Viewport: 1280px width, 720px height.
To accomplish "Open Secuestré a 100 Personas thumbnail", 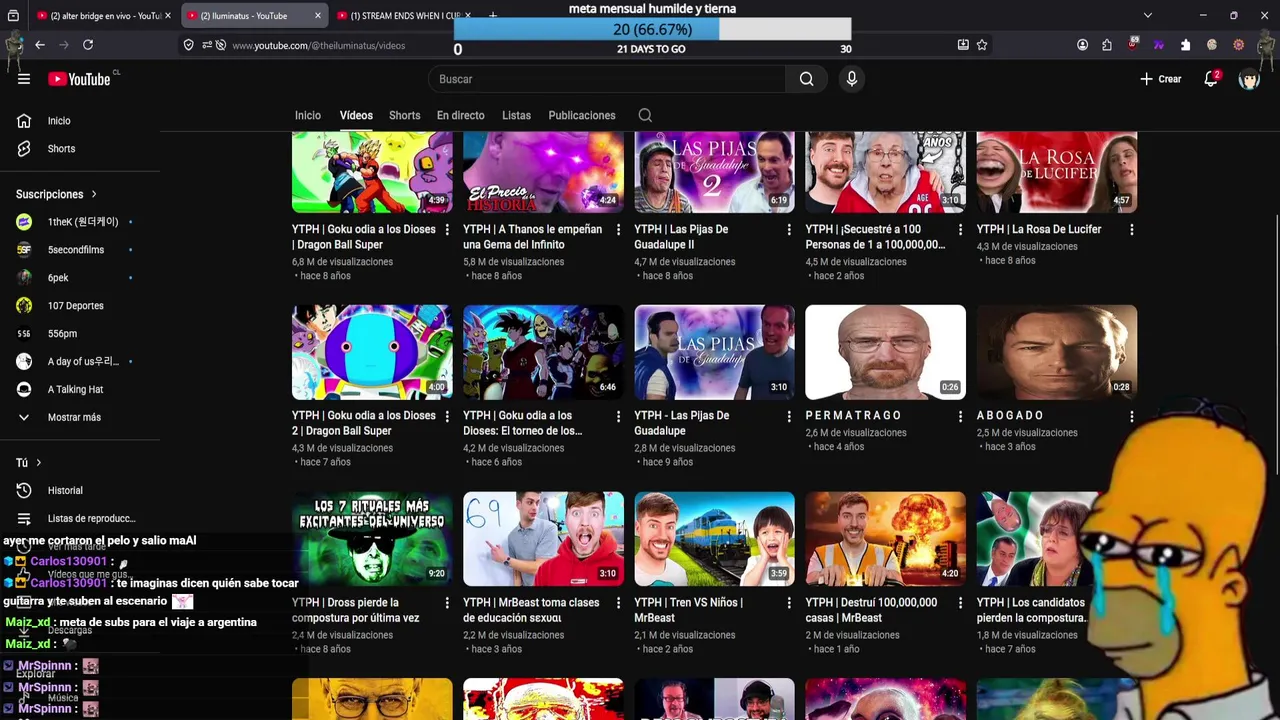I will point(885,172).
